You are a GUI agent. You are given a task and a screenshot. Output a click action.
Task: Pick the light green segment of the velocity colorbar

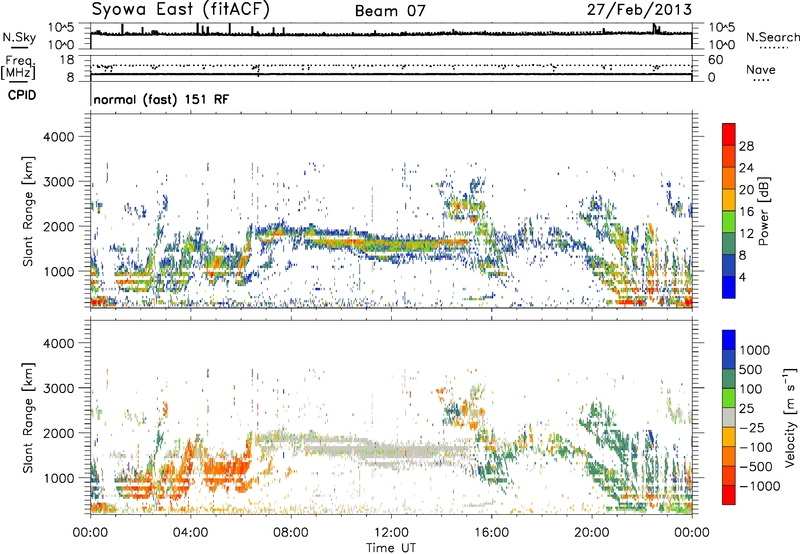[729, 398]
